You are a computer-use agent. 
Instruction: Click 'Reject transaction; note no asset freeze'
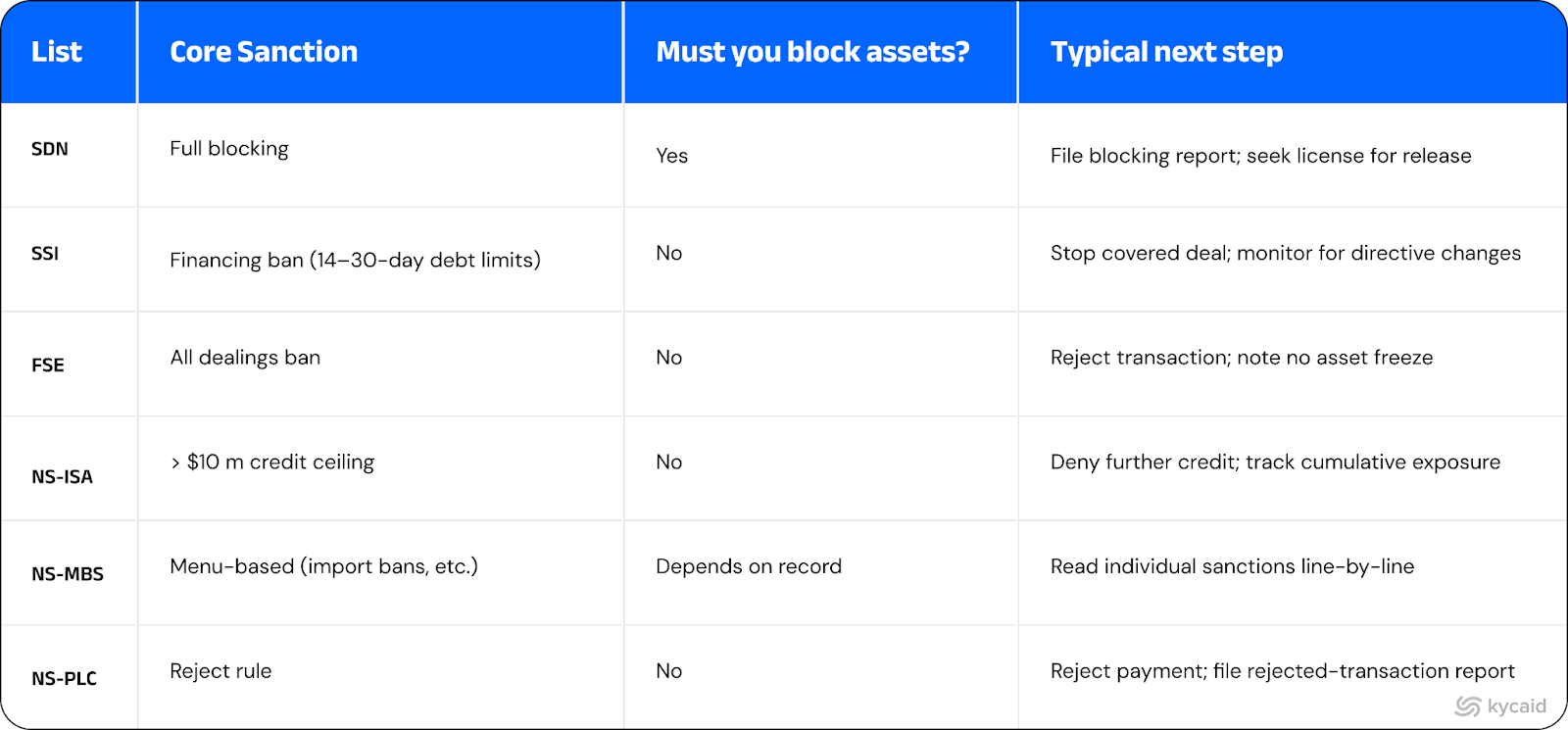[x=1242, y=358]
